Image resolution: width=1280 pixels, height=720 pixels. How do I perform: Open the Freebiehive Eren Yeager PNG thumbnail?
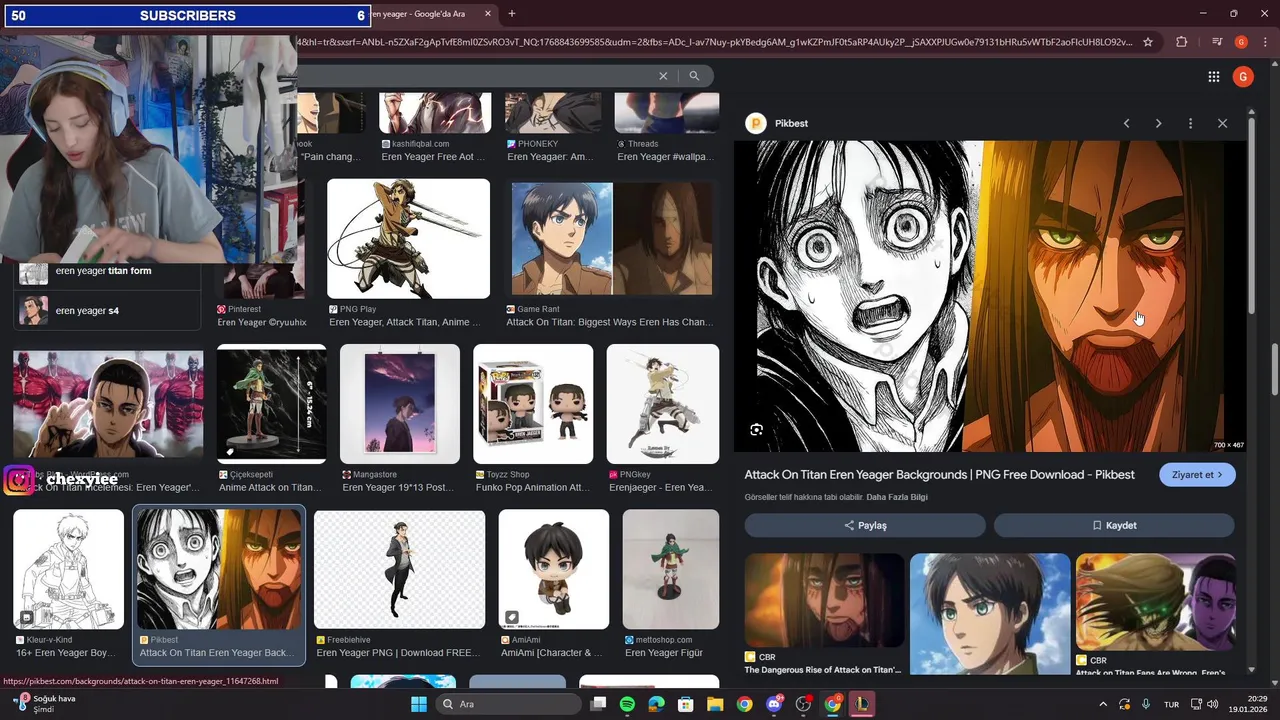click(400, 570)
